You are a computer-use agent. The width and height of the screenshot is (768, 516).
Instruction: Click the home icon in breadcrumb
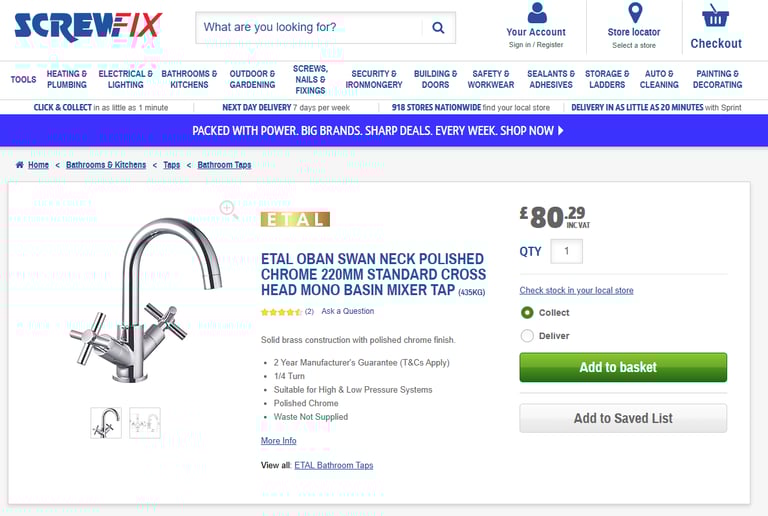(x=20, y=165)
